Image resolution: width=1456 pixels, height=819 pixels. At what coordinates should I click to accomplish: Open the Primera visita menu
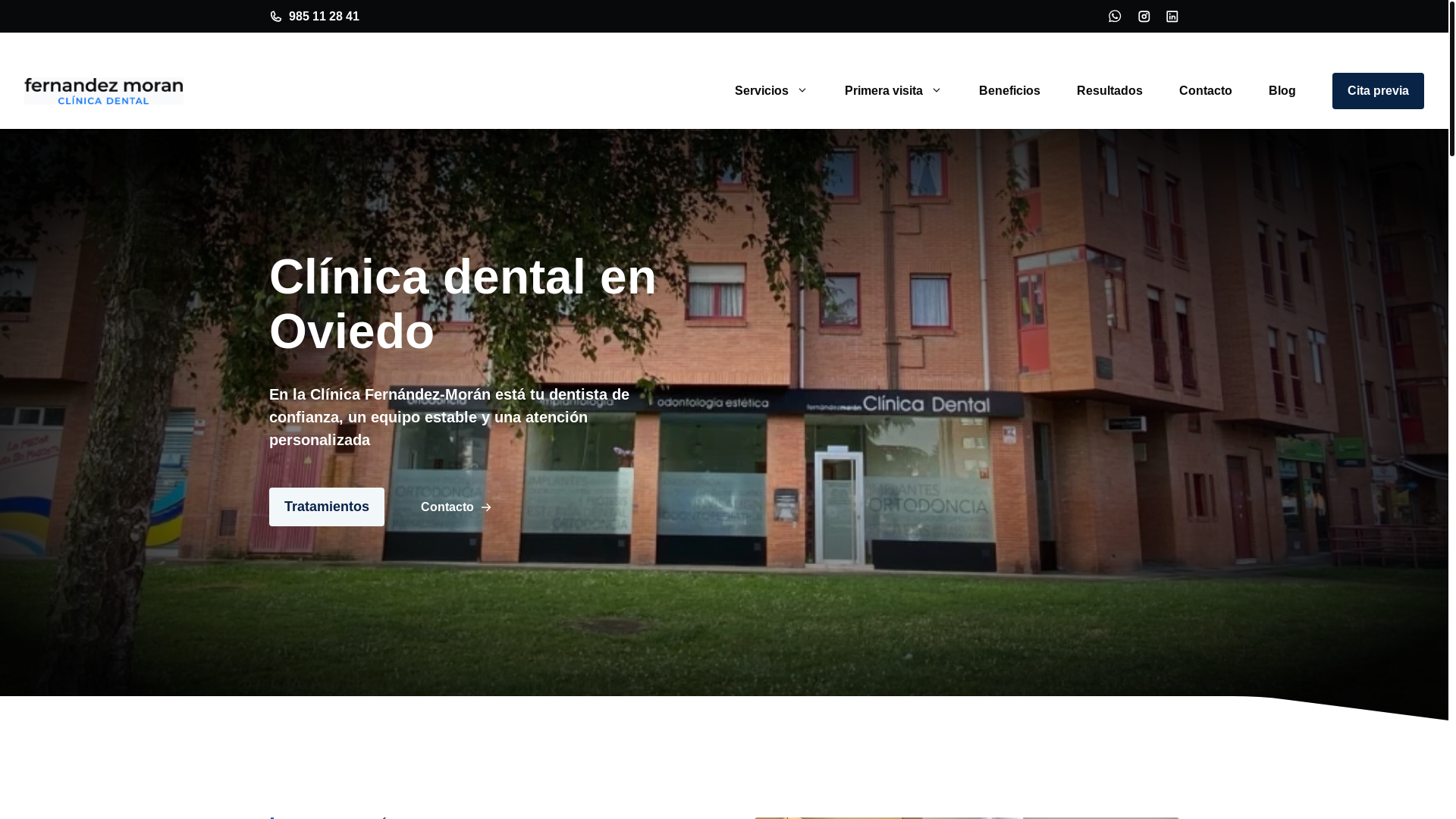tap(883, 91)
